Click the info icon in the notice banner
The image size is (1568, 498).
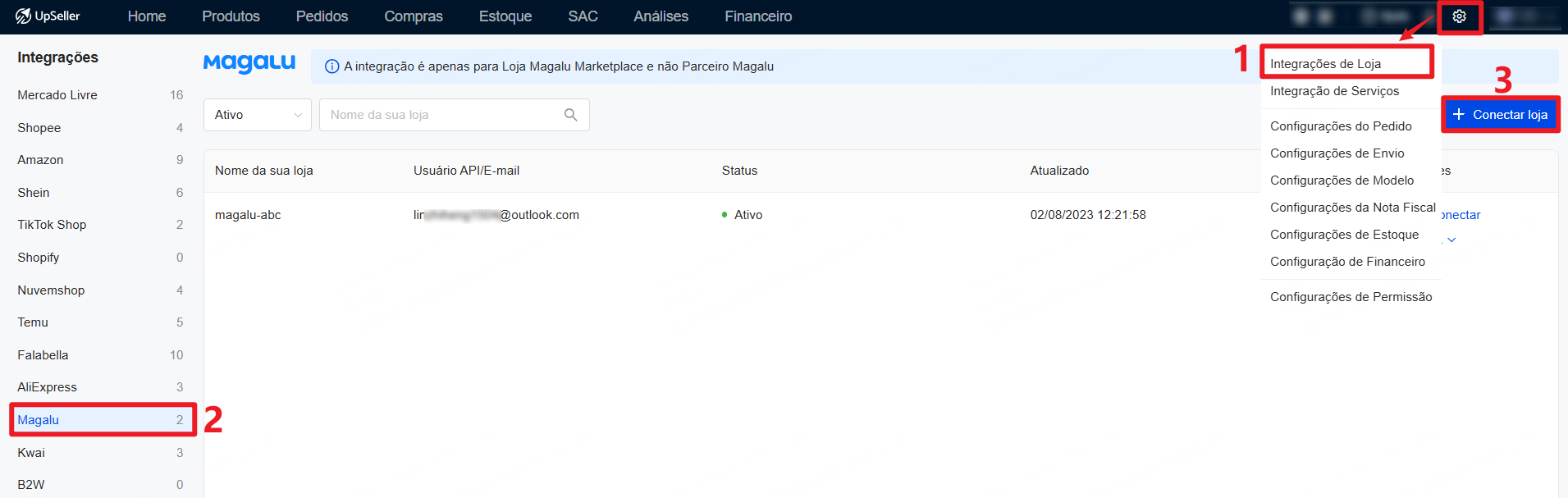pyautogui.click(x=332, y=66)
